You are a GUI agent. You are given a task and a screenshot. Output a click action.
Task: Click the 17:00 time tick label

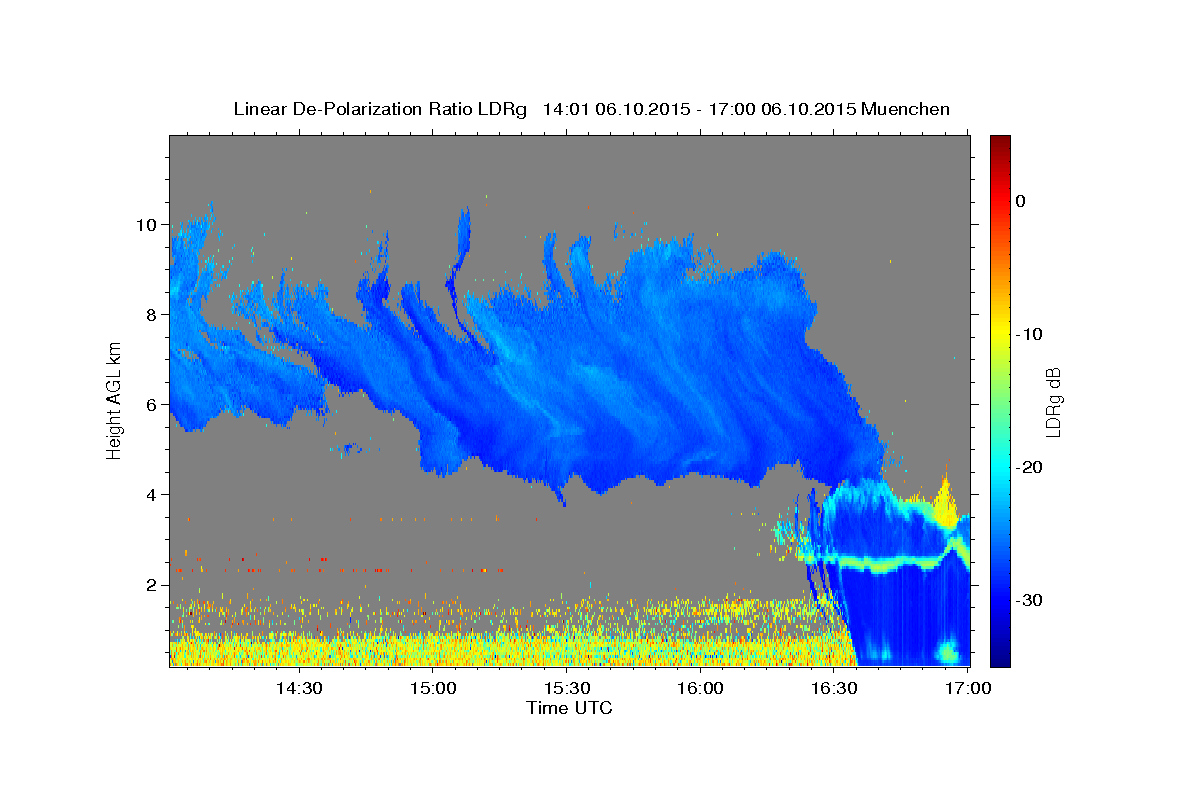click(x=968, y=689)
